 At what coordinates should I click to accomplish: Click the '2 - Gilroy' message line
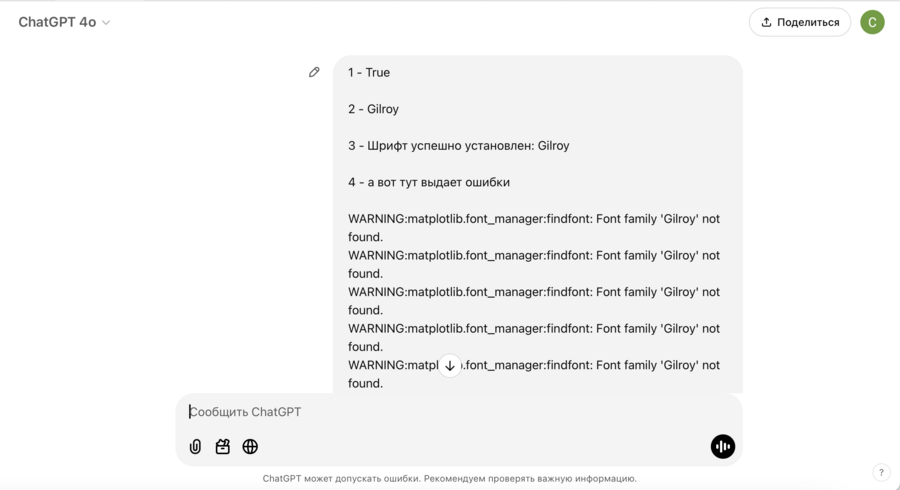tap(373, 109)
